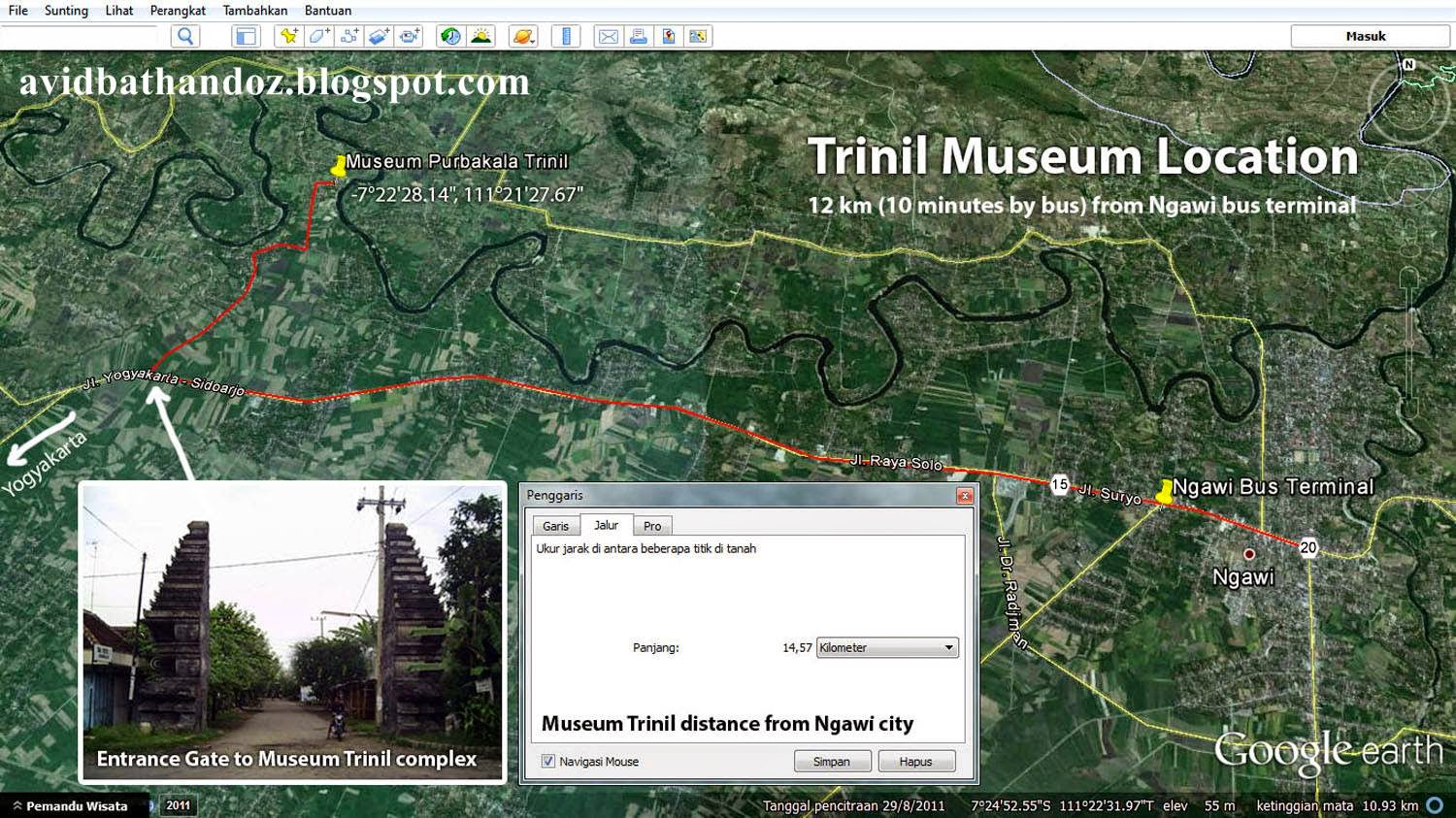The width and height of the screenshot is (1456, 818).
Task: Toggle the sidebar visibility
Action: tap(245, 36)
